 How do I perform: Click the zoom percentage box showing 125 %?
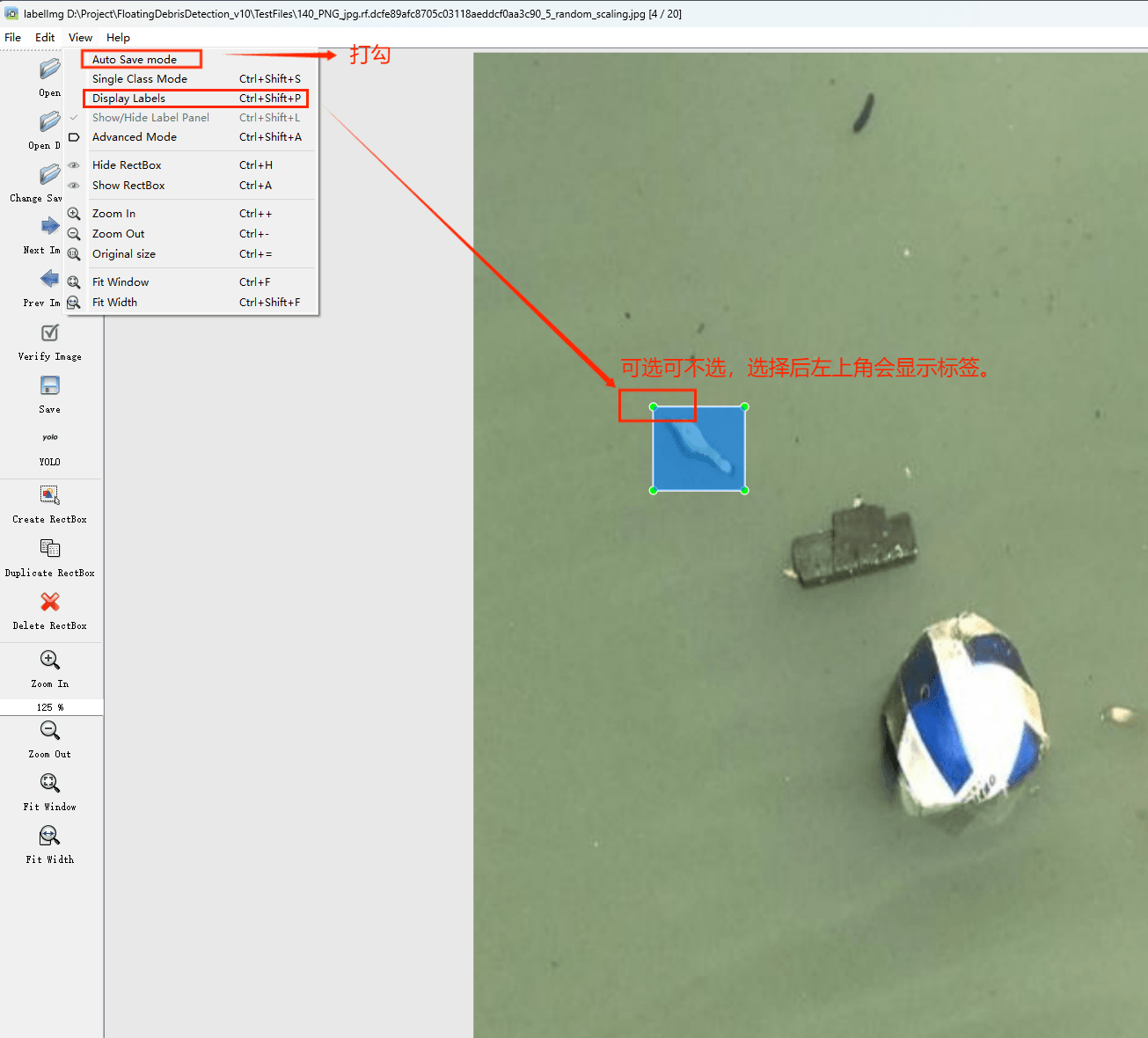51,707
